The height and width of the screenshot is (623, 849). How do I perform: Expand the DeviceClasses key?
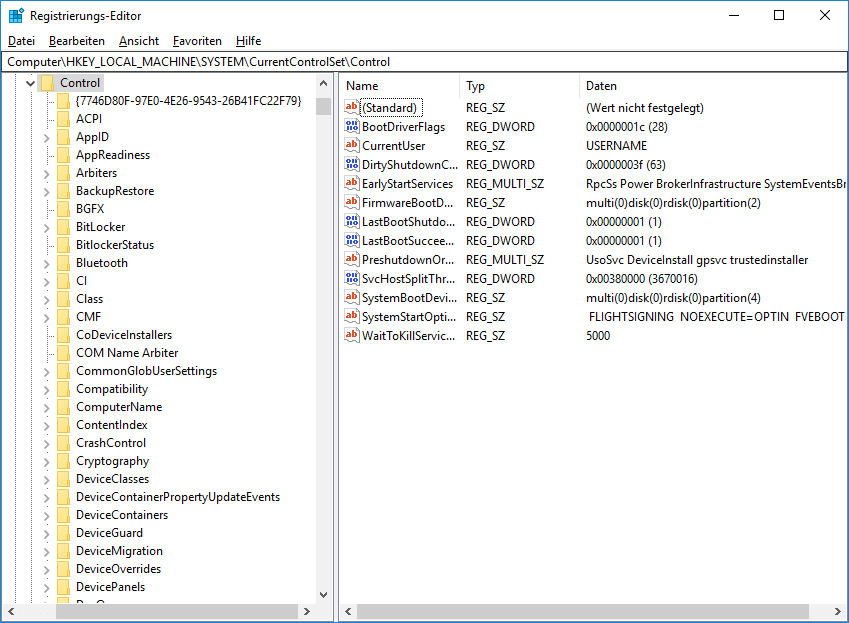coord(47,480)
